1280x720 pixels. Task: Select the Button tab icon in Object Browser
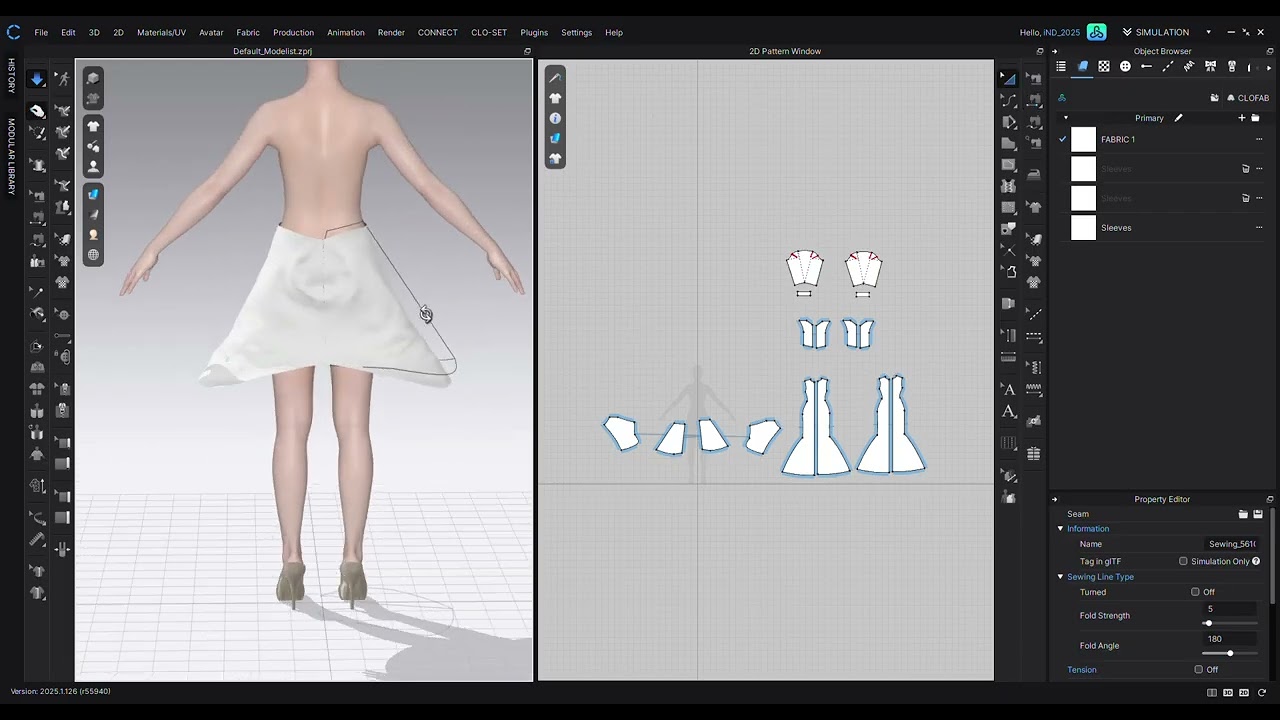1125,66
